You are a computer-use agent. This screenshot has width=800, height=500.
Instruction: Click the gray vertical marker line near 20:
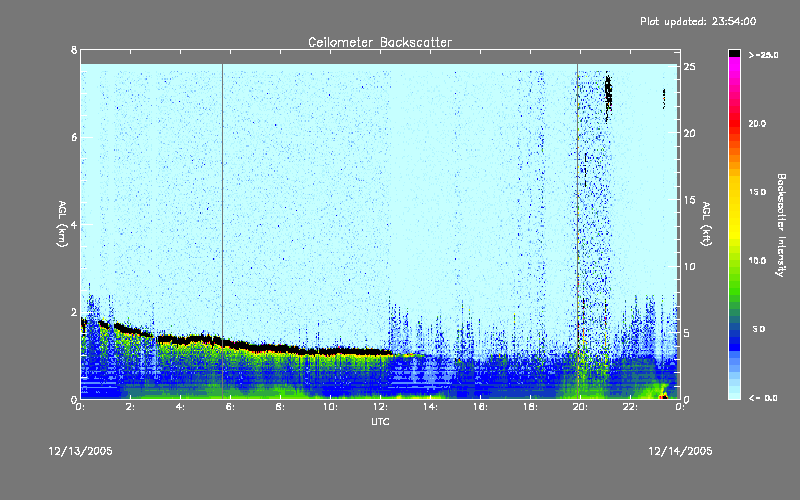point(578,231)
